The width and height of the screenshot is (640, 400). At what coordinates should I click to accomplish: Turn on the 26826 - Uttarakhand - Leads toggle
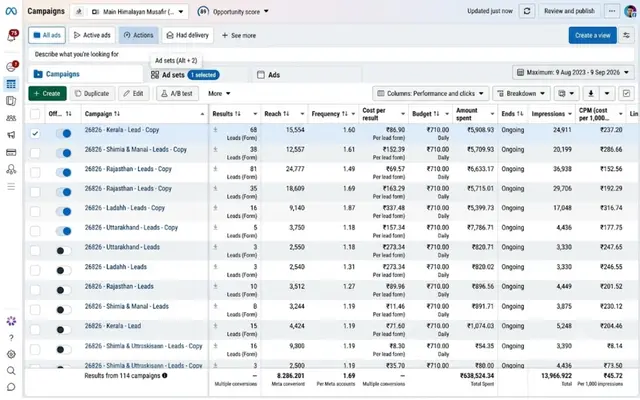pos(64,251)
